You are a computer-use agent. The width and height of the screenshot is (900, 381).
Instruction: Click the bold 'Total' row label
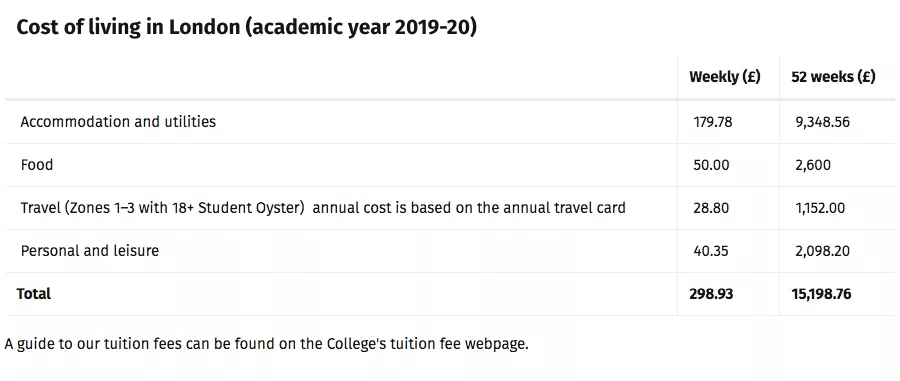tap(34, 294)
